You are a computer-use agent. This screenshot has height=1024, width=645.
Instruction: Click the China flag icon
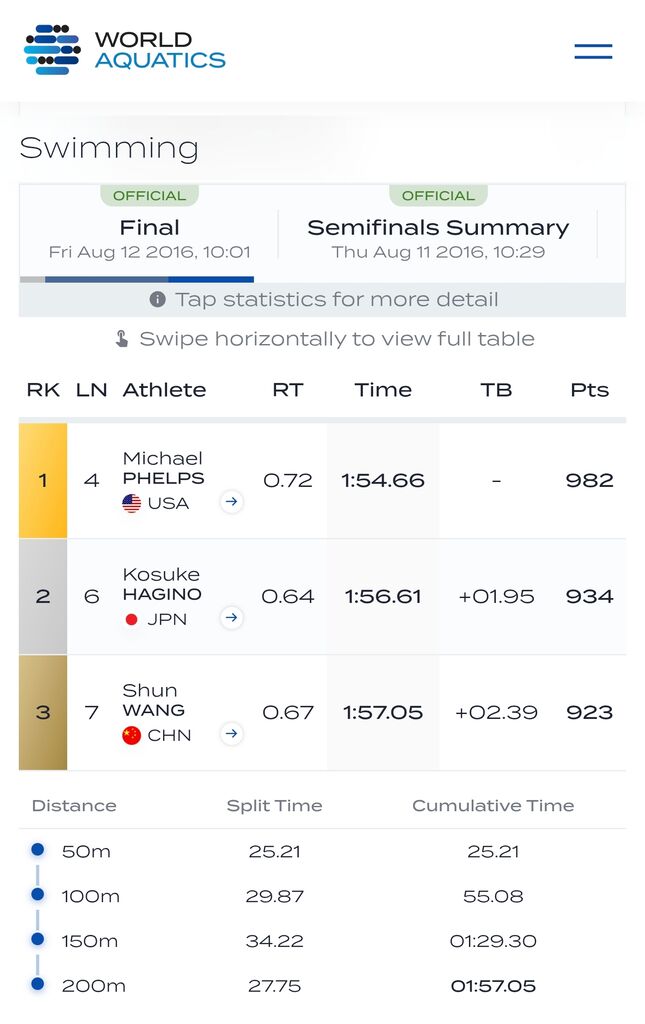pyautogui.click(x=131, y=735)
